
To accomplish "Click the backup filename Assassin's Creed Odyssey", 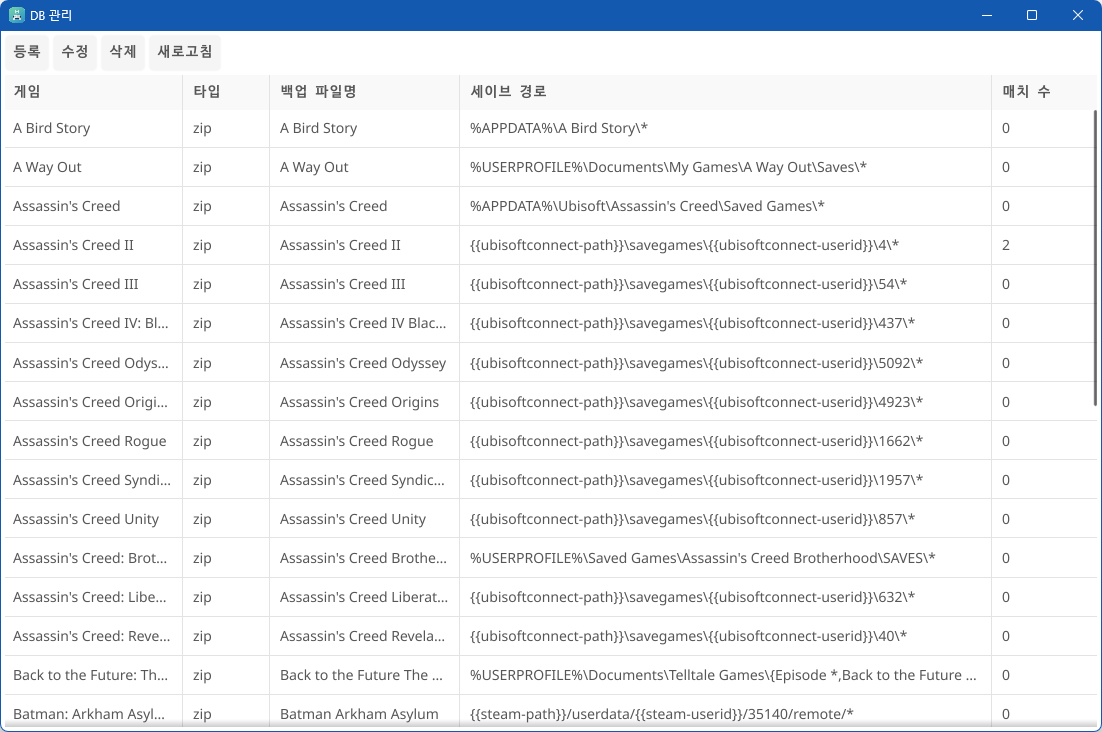I will coord(363,363).
